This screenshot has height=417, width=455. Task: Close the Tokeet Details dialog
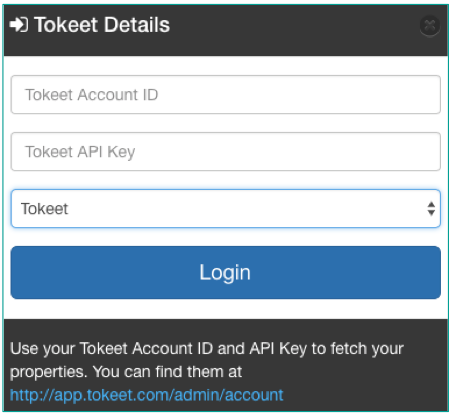pyautogui.click(x=430, y=25)
